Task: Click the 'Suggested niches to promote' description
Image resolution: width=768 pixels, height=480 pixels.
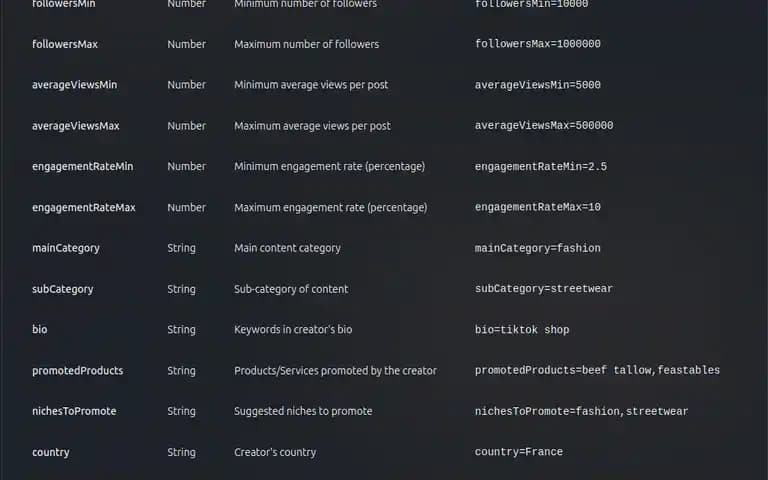Action: 303,411
